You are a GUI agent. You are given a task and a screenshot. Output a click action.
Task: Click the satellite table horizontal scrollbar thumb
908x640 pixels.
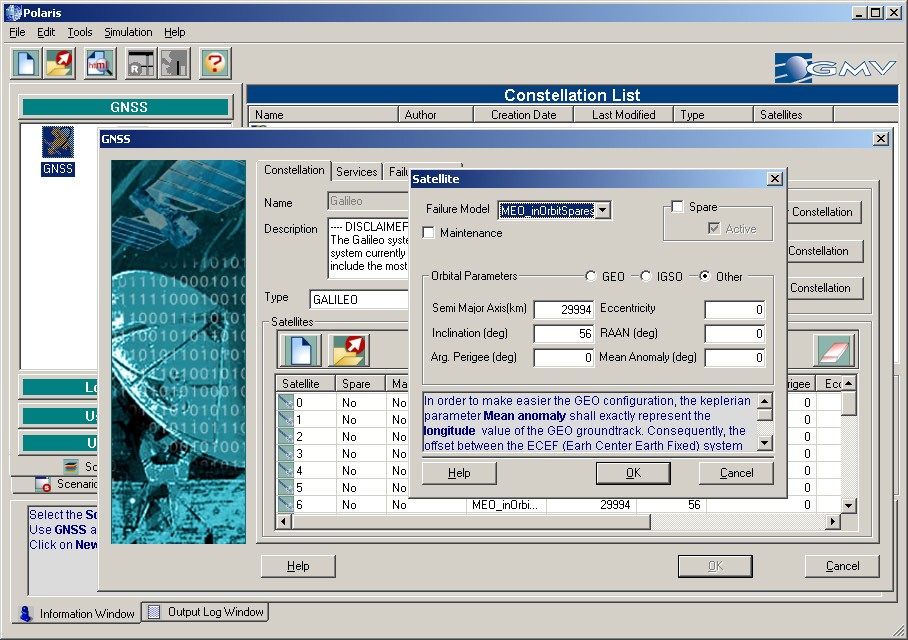[470, 521]
